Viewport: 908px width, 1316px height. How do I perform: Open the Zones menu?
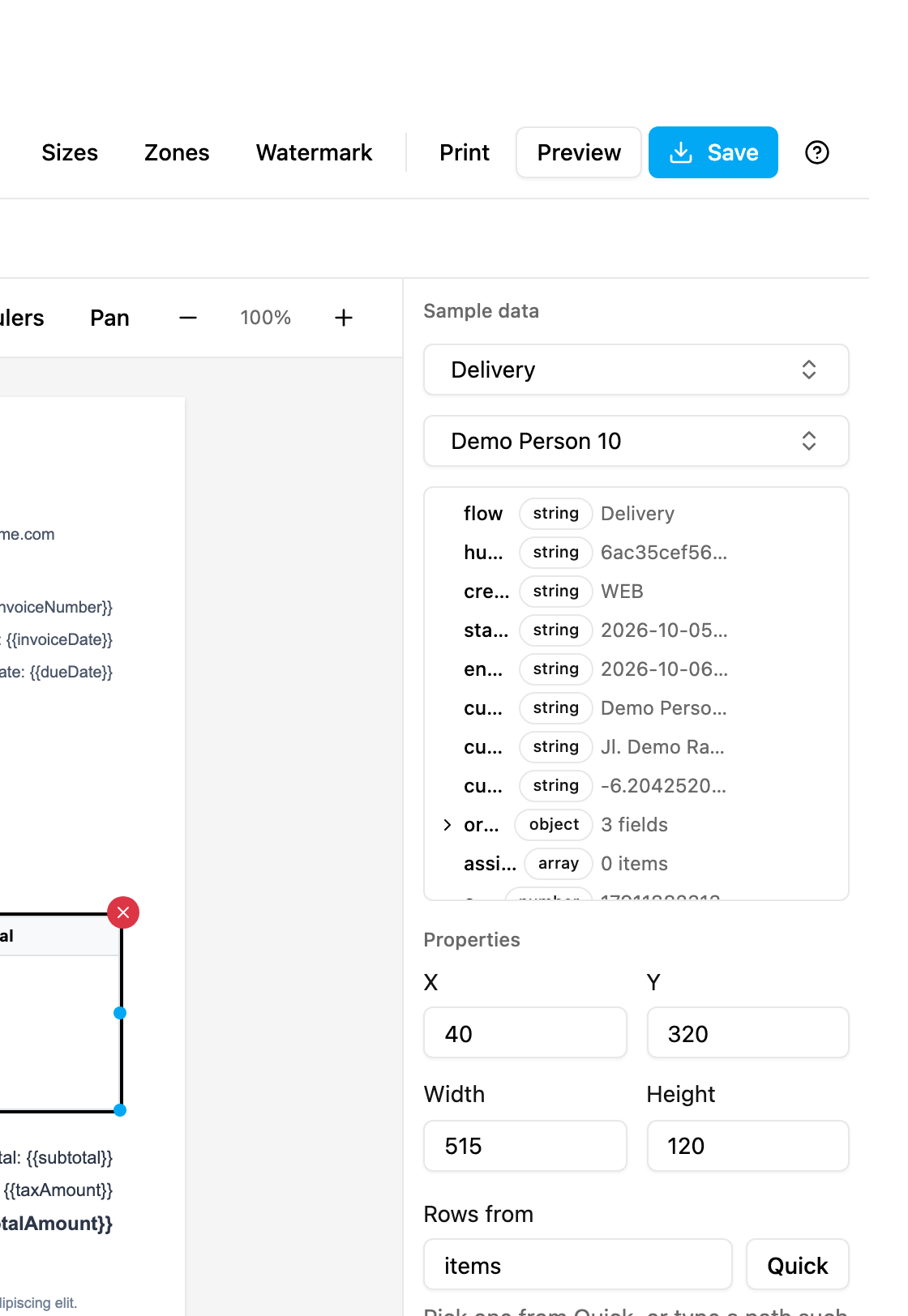point(177,152)
